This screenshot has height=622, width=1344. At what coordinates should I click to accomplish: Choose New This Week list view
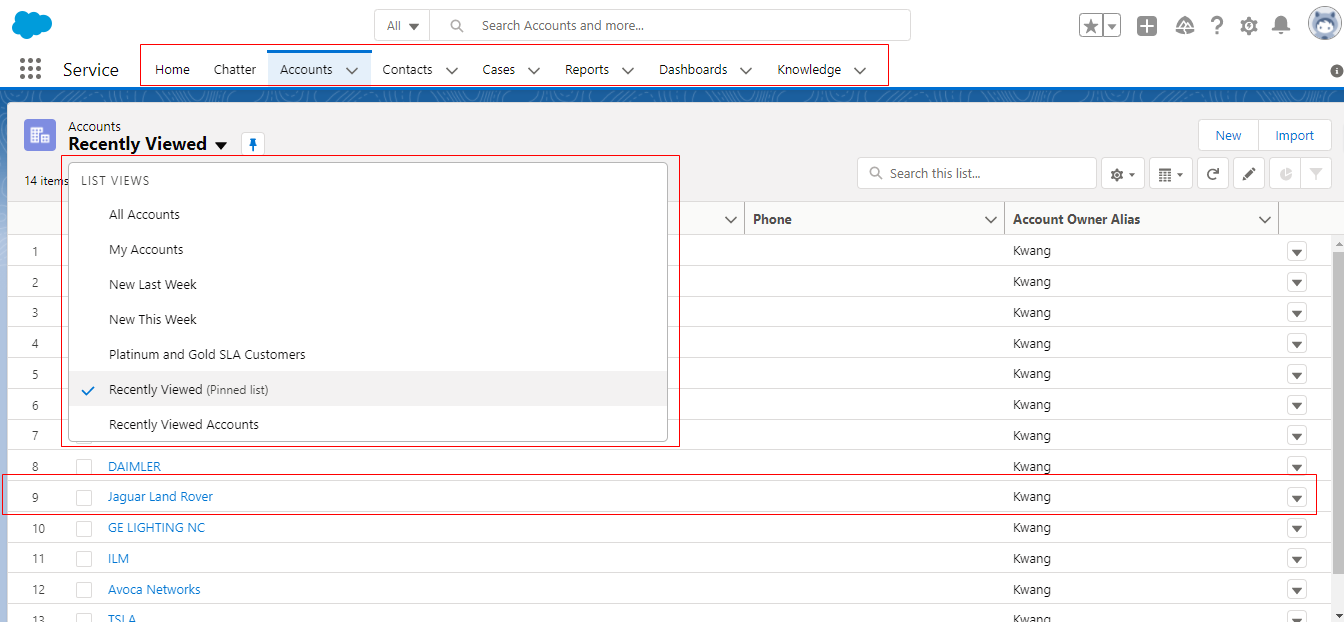pos(368,320)
